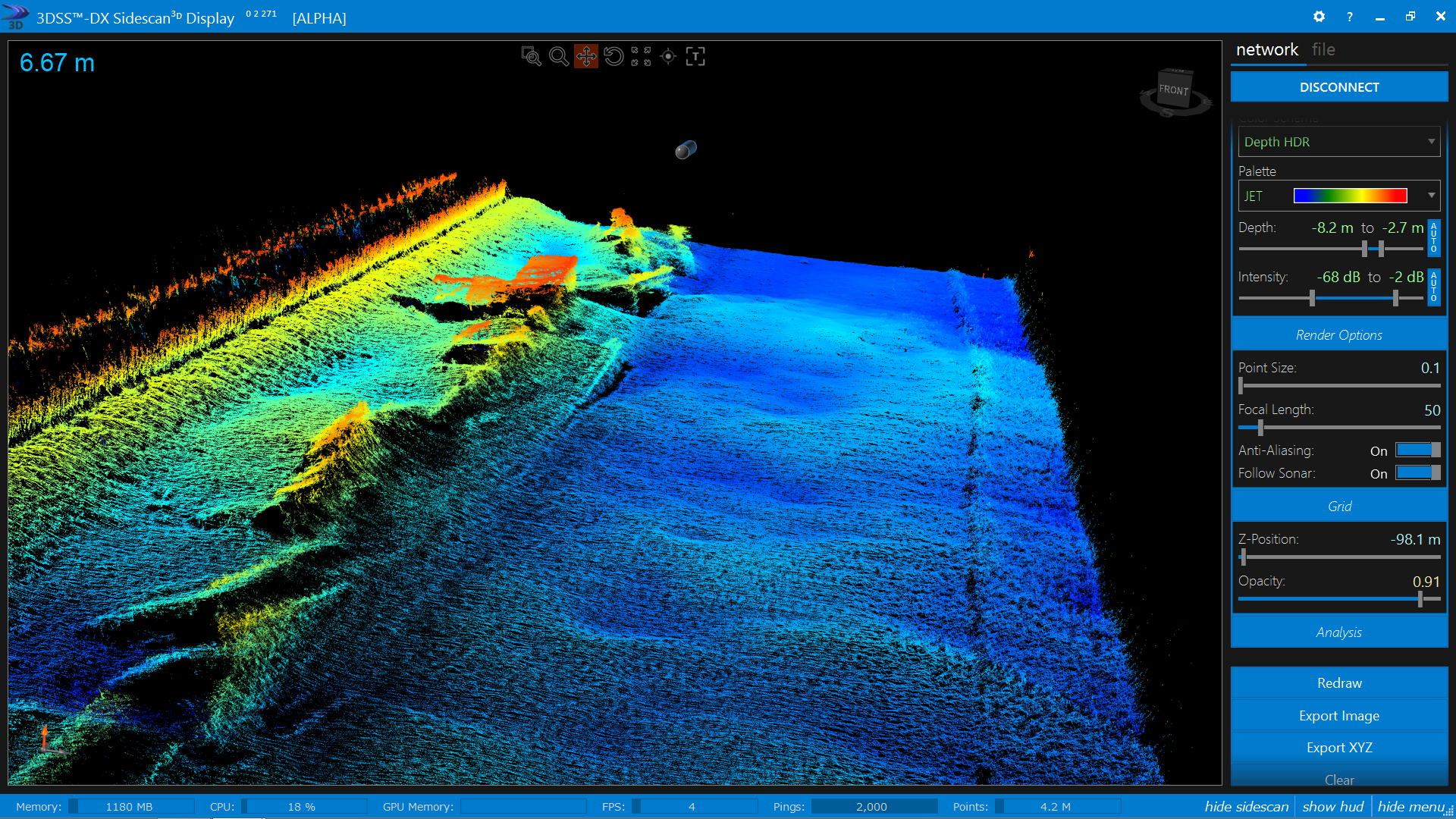The height and width of the screenshot is (819, 1456).
Task: Click the text annotation bracket icon
Action: pos(695,56)
